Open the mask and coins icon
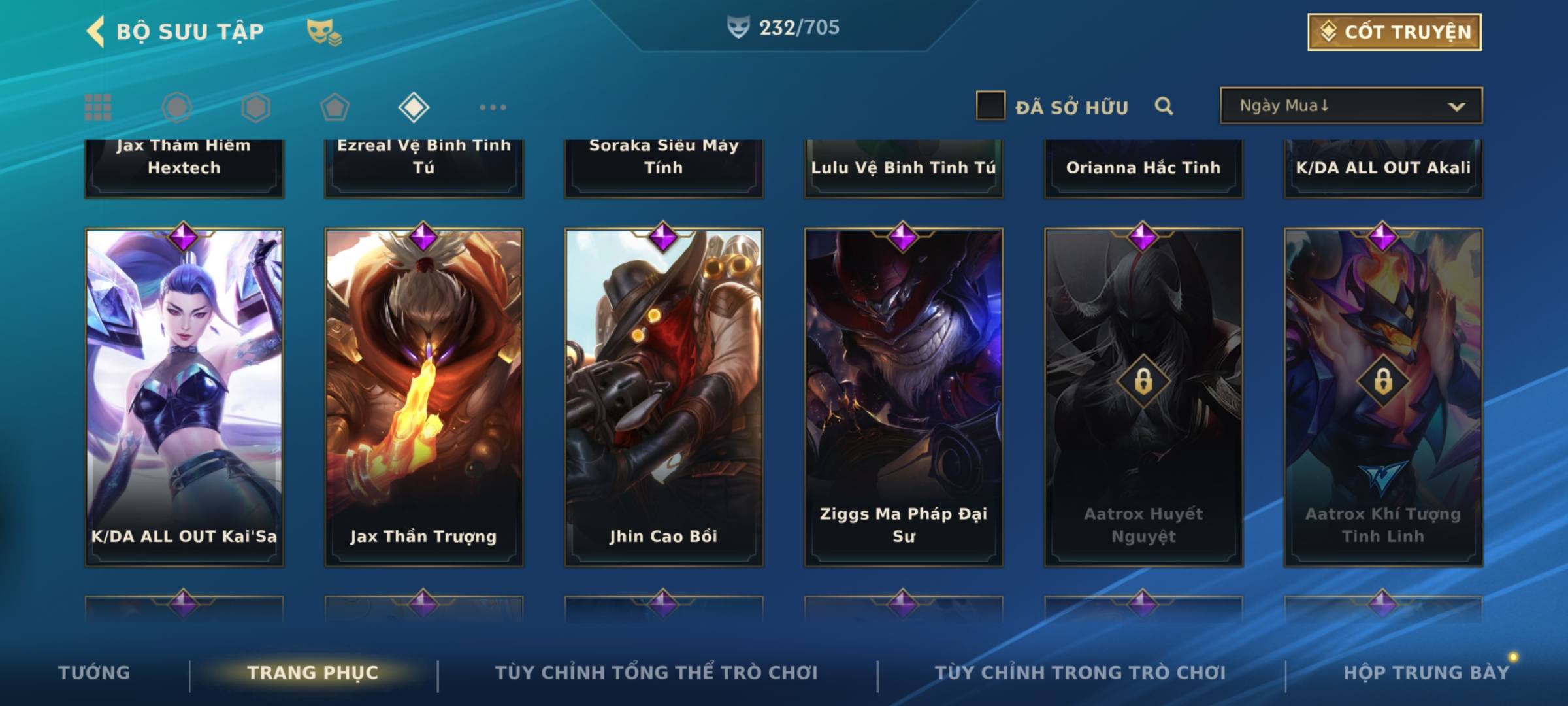The image size is (1568, 706). click(x=324, y=31)
